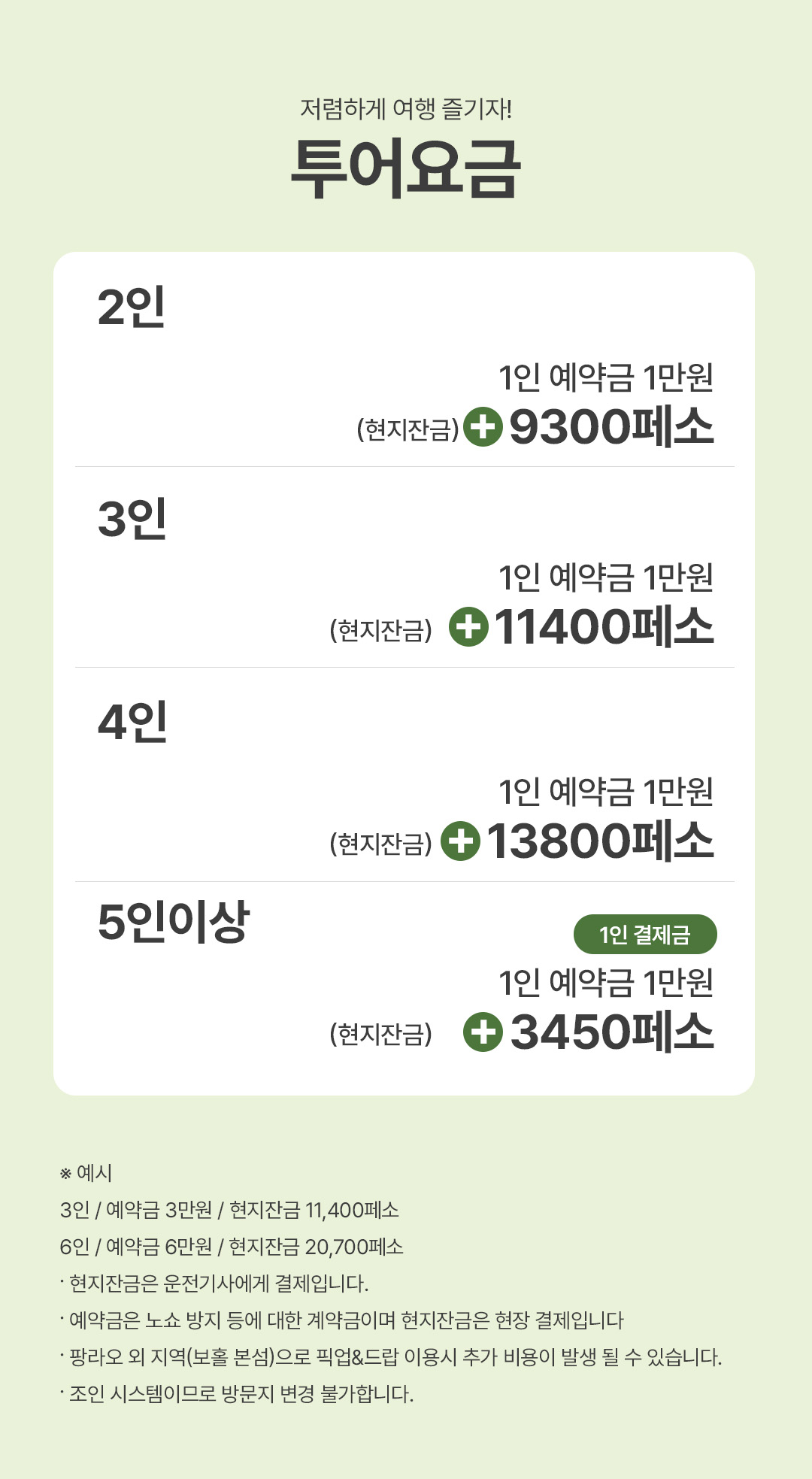Select the 3인 pricing heading
This screenshot has height=1479, width=812.
132,519
